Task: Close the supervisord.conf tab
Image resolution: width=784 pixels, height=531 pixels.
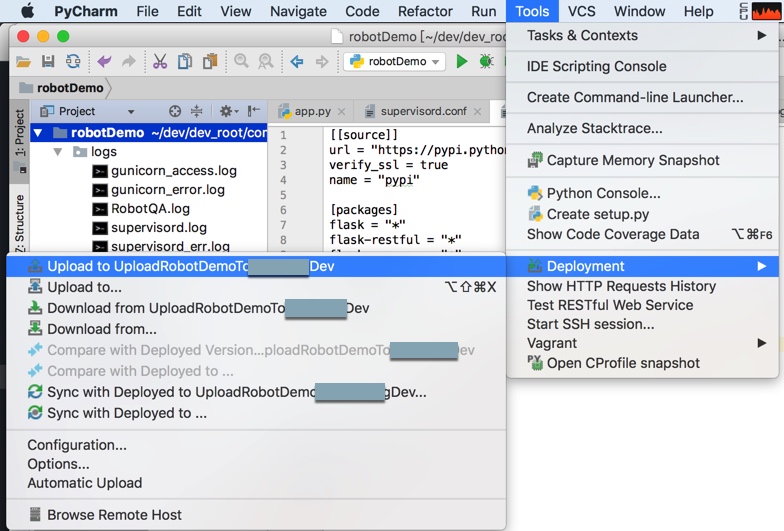Action: (x=478, y=112)
